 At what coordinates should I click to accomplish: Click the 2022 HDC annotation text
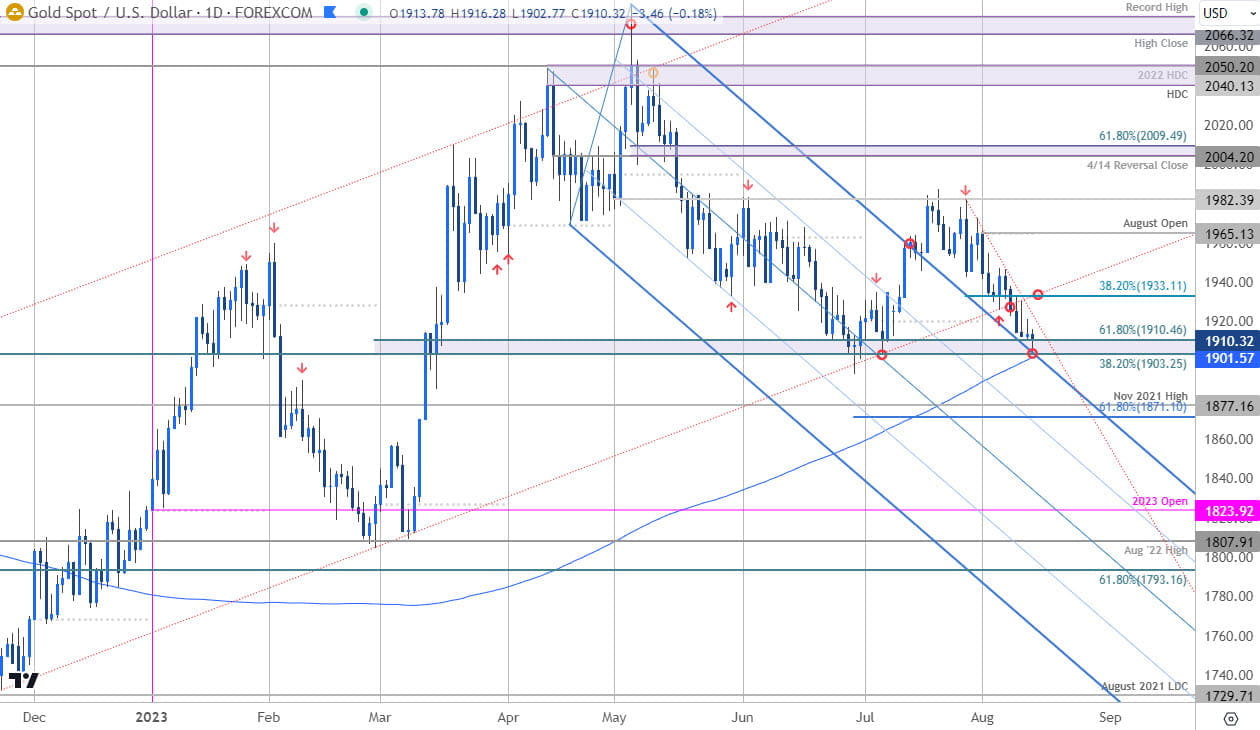1161,75
